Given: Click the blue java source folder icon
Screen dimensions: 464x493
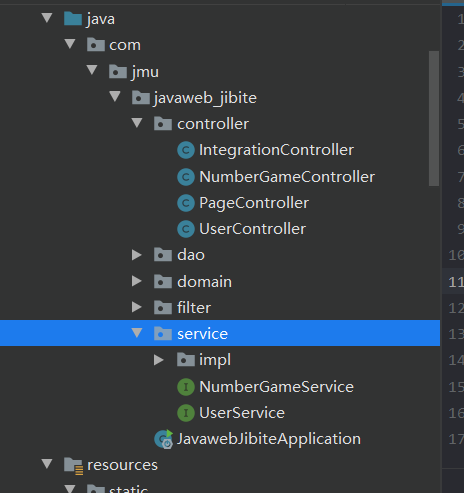Looking at the screenshot, I should [73, 19].
